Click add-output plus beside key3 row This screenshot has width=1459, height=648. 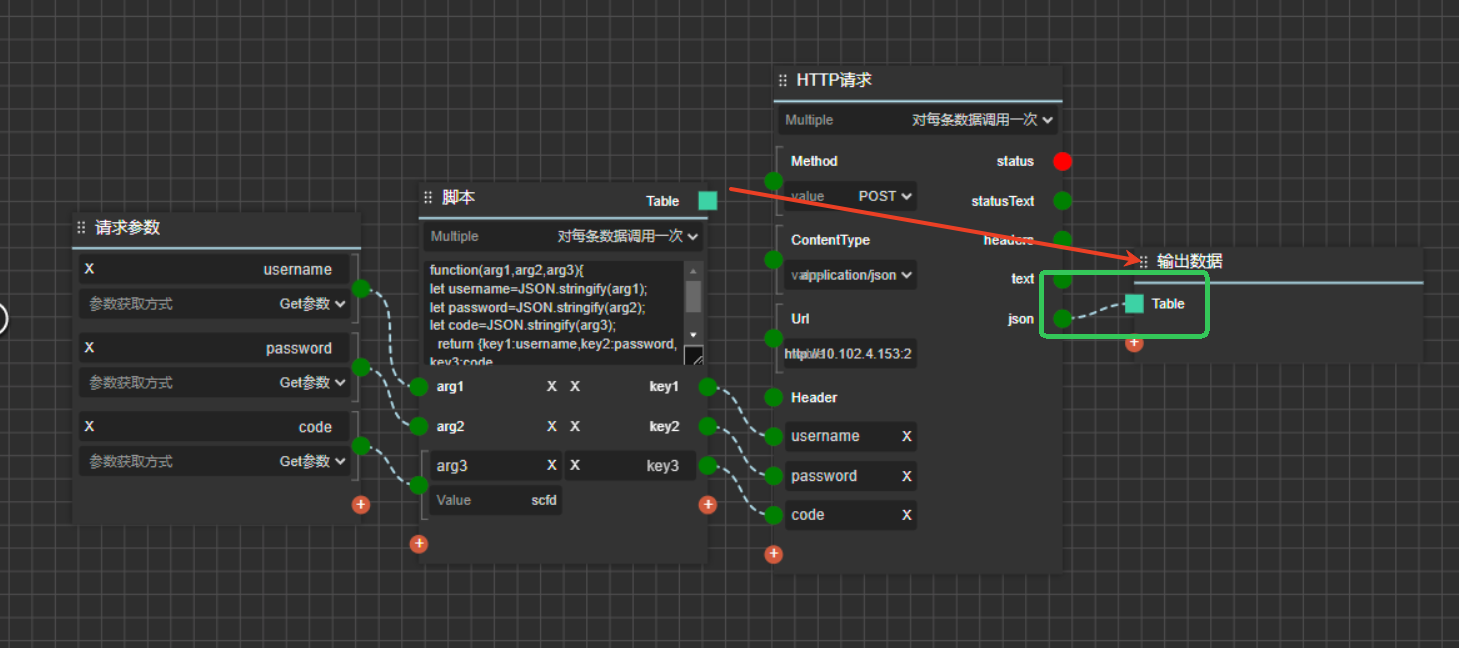click(708, 505)
